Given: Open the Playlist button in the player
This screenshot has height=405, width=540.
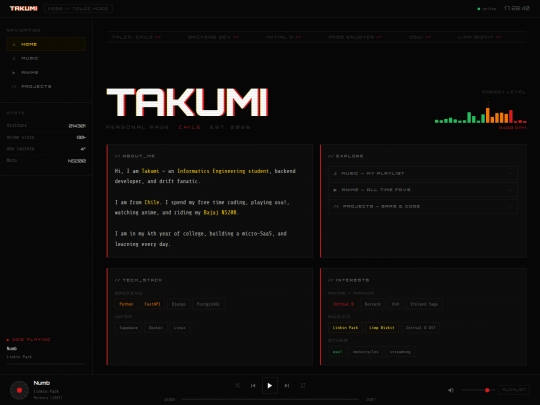Looking at the screenshot, I should (x=514, y=390).
